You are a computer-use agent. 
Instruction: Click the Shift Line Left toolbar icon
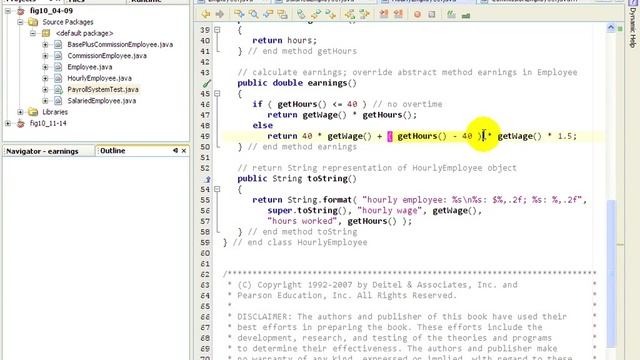pyautogui.click(x=350, y=15)
